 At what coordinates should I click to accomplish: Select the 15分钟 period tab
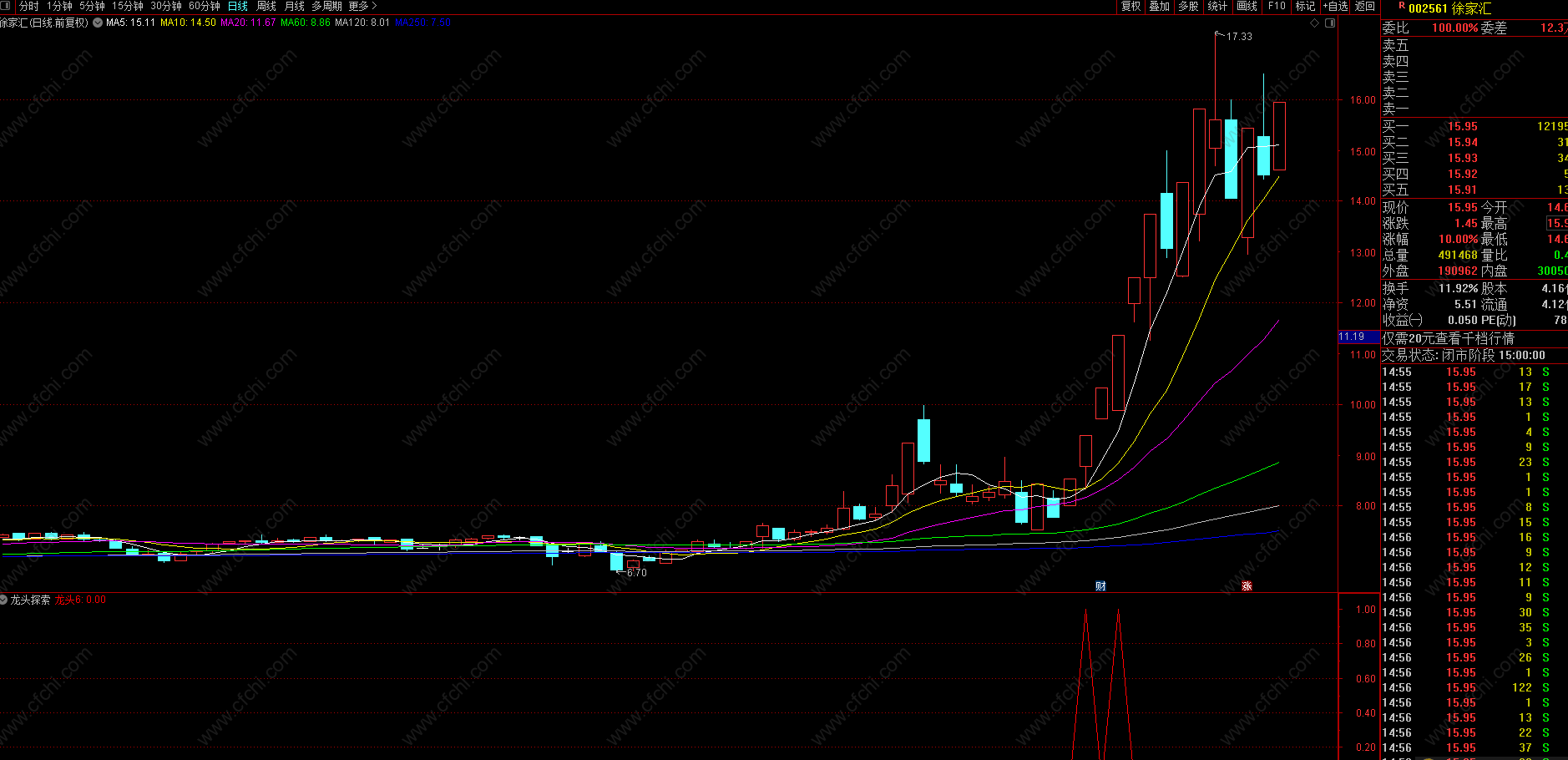(128, 6)
